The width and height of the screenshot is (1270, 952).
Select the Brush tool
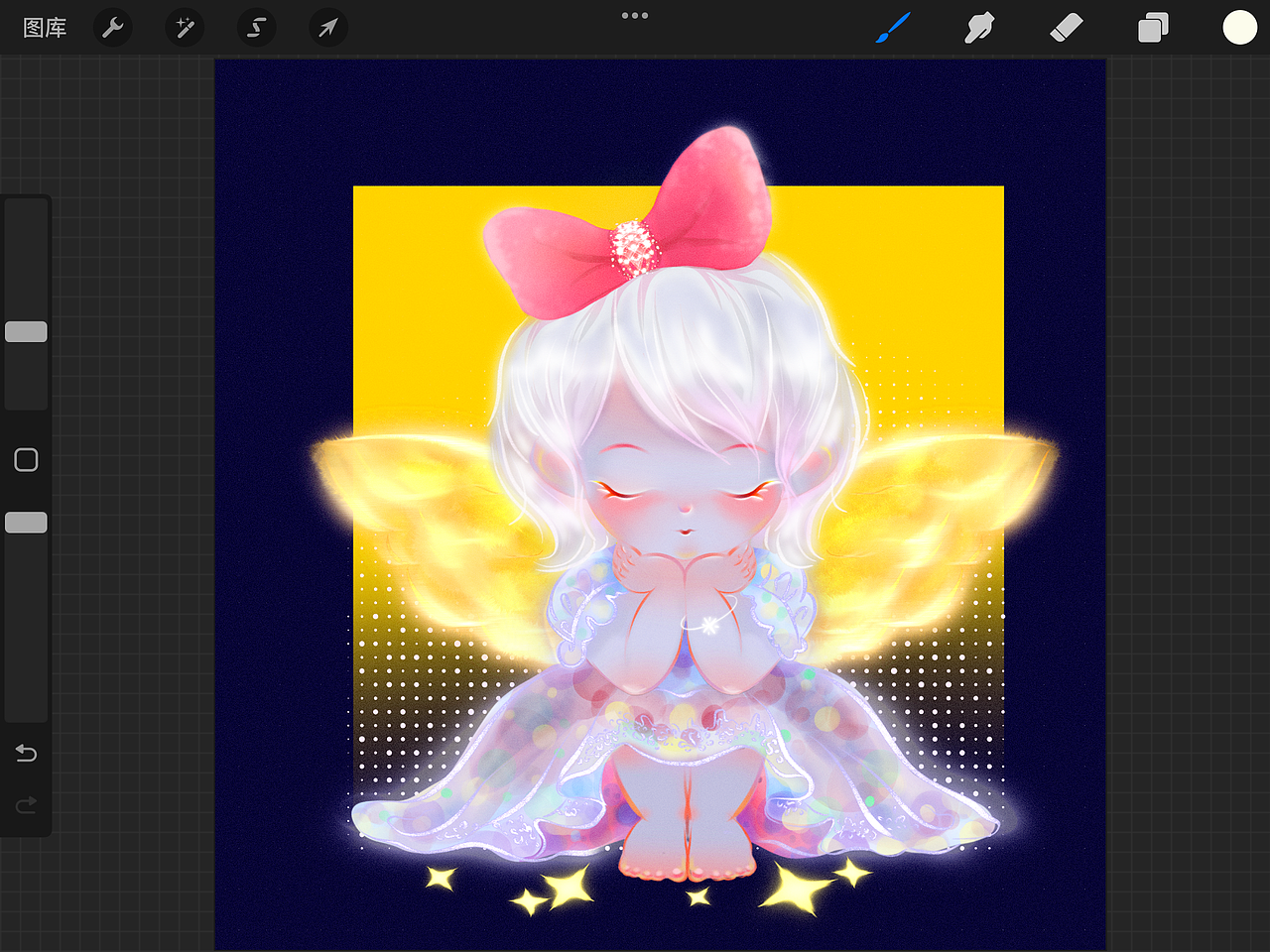coord(893,28)
